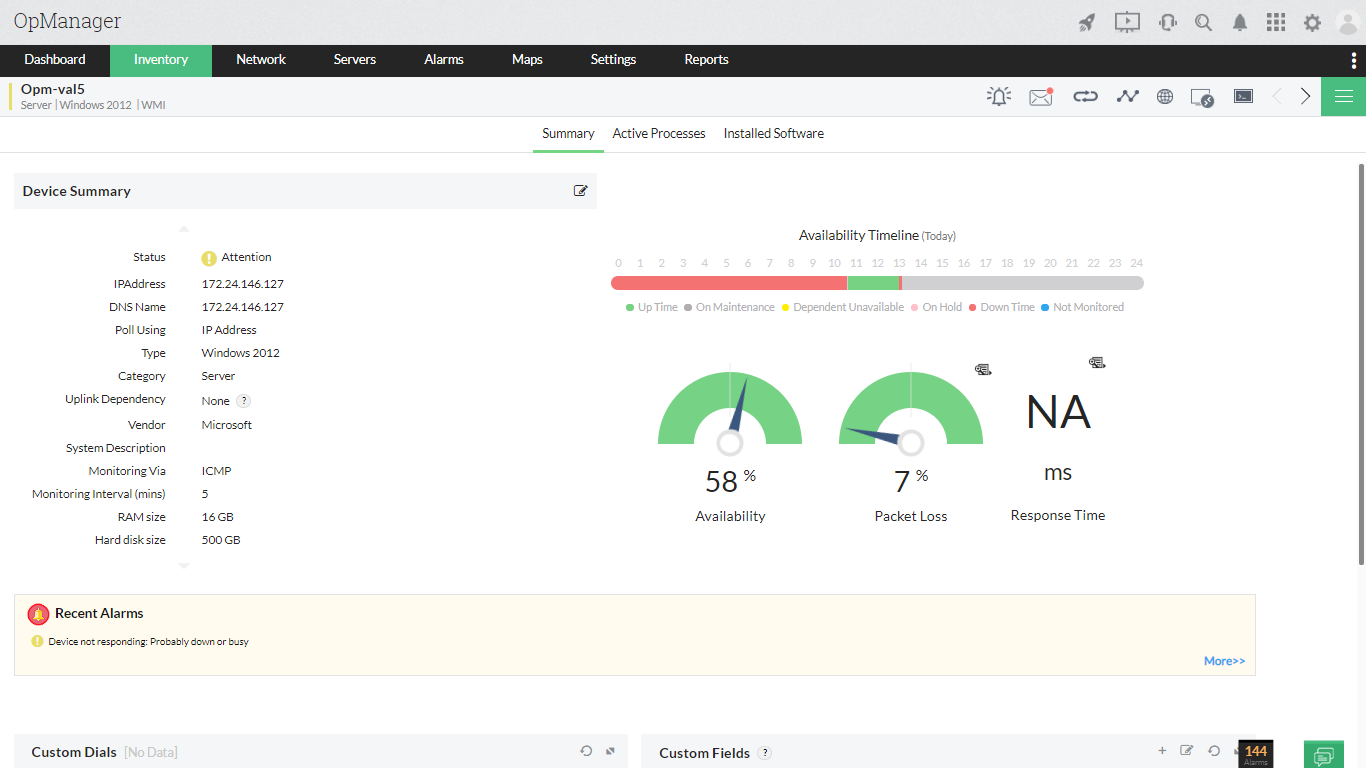Click the Packet Loss gauge dial
Image resolution: width=1366 pixels, height=768 pixels.
coord(911,412)
